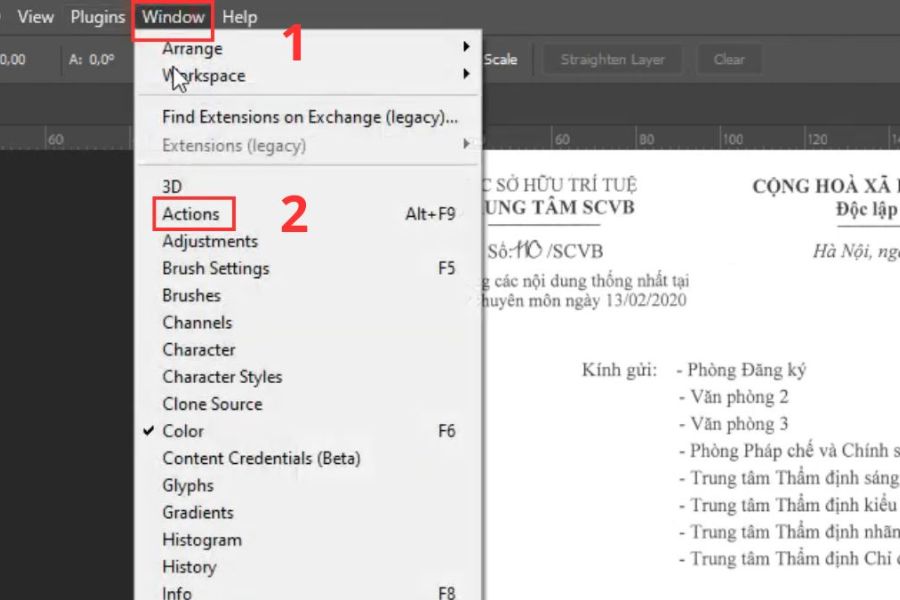This screenshot has height=600, width=900.
Task: Choose Find Extensions on Exchange (legacy)
Action: pyautogui.click(x=309, y=117)
